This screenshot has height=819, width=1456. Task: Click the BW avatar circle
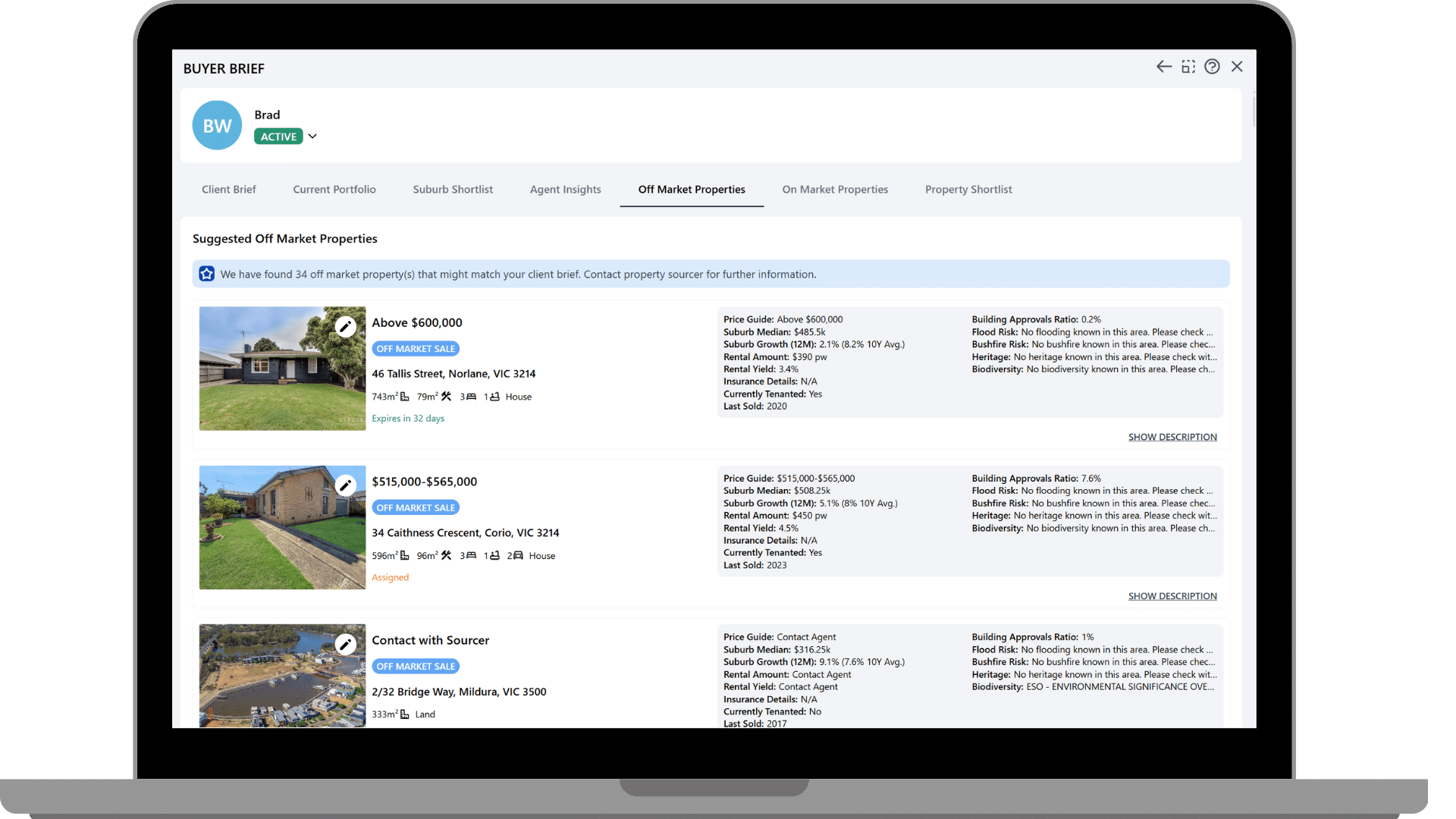[x=217, y=125]
